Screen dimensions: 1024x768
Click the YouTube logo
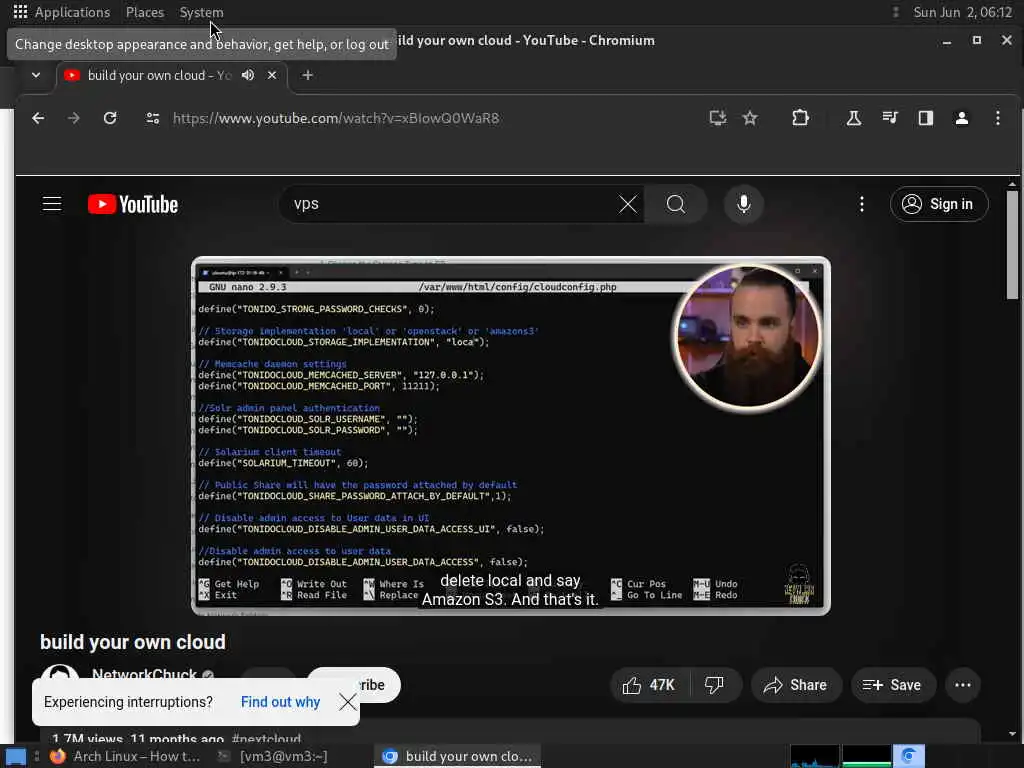[133, 204]
